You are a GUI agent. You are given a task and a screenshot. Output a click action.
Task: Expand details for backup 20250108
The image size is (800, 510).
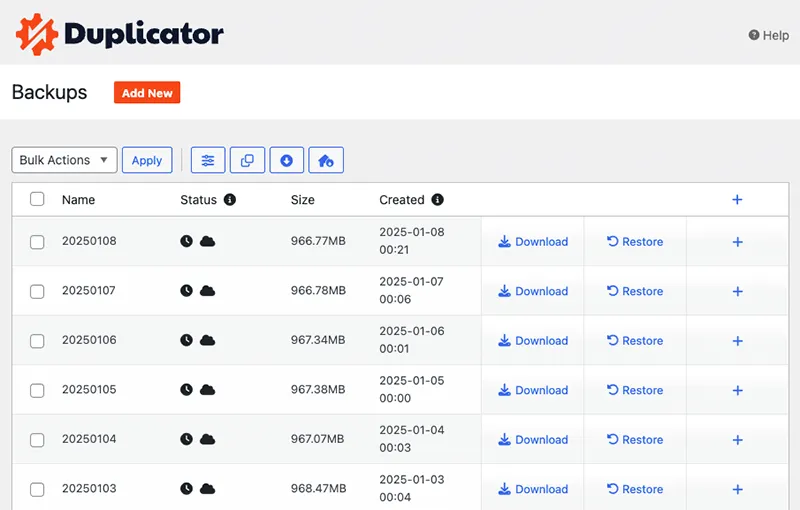pos(737,242)
